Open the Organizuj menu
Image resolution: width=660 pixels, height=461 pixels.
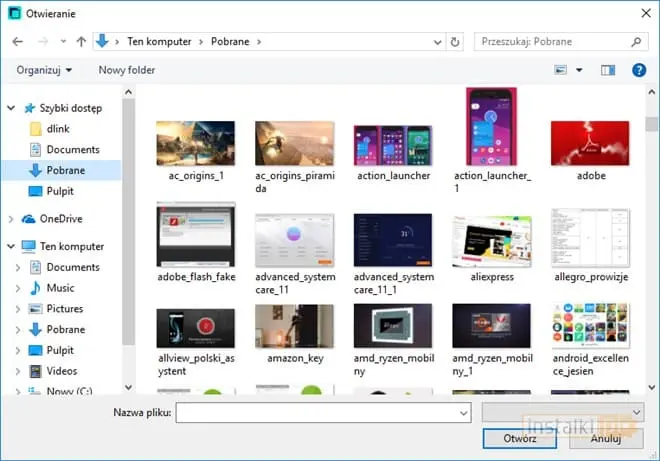tap(44, 70)
